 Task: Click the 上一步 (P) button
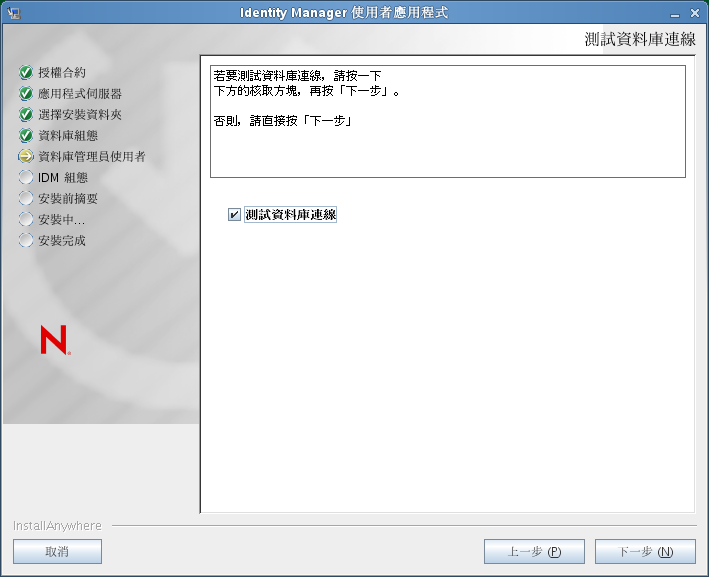534,552
